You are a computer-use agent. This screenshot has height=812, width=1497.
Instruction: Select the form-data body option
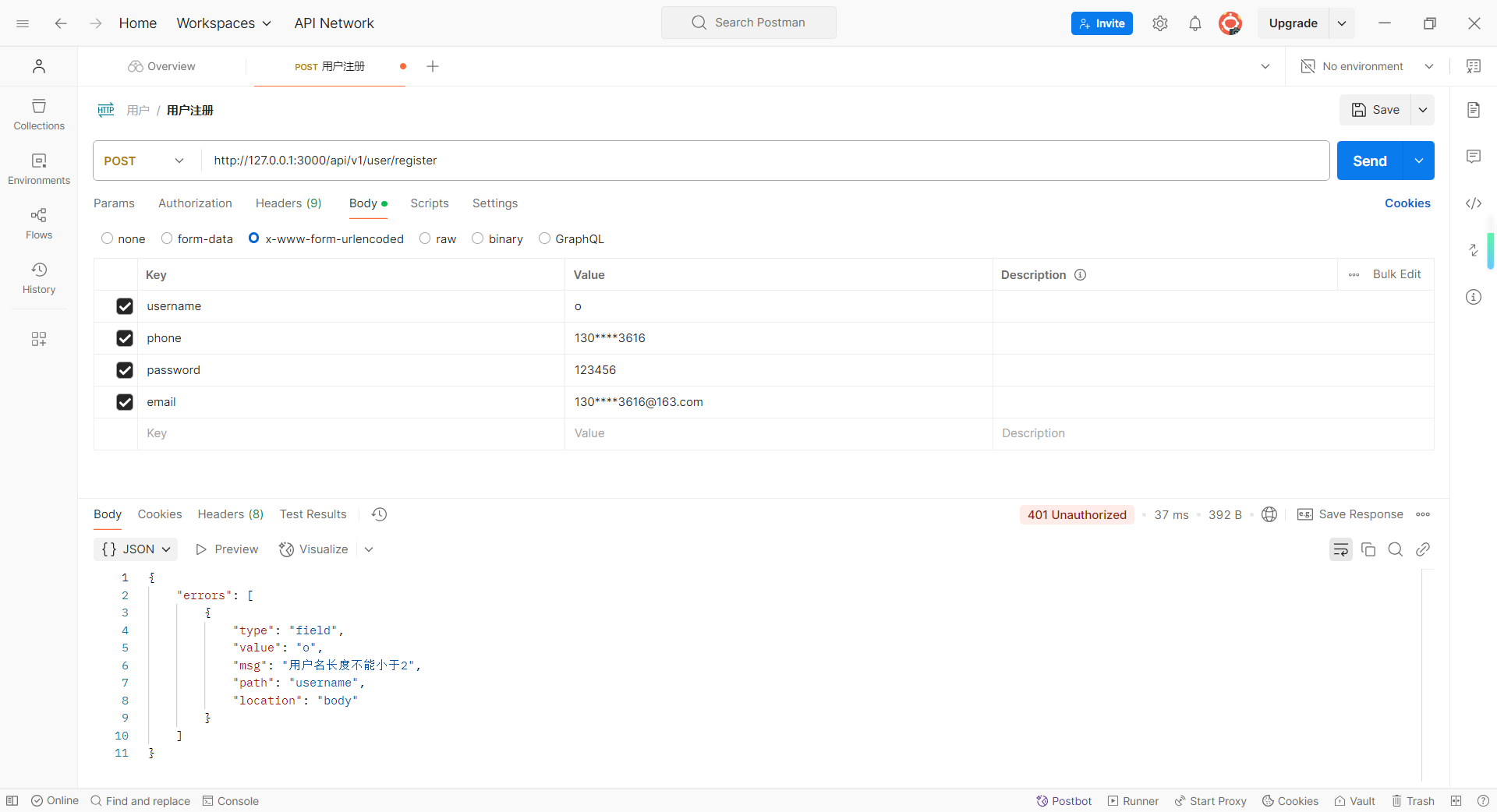pyautogui.click(x=167, y=238)
